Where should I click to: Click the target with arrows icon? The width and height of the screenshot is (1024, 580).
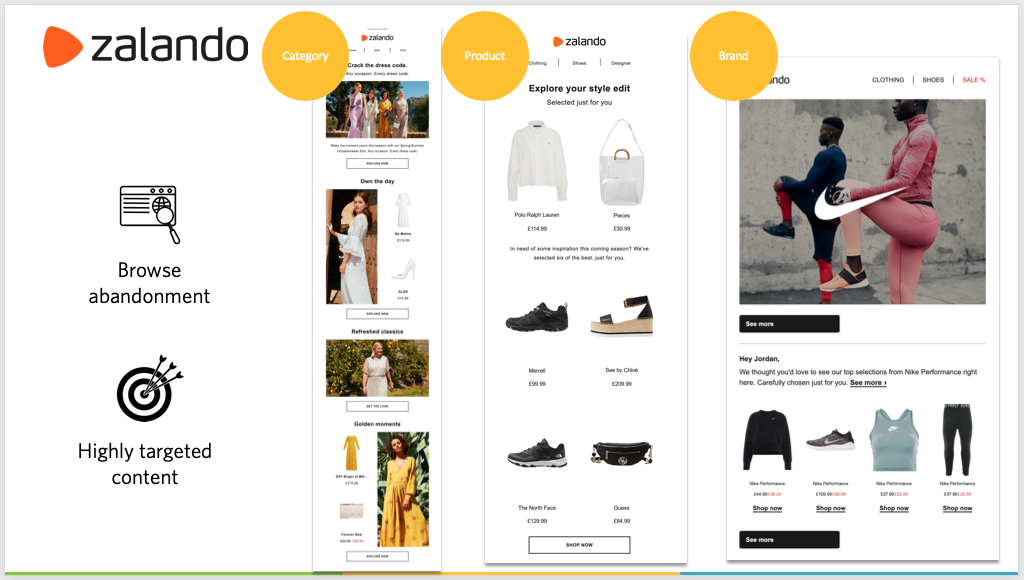click(x=150, y=388)
